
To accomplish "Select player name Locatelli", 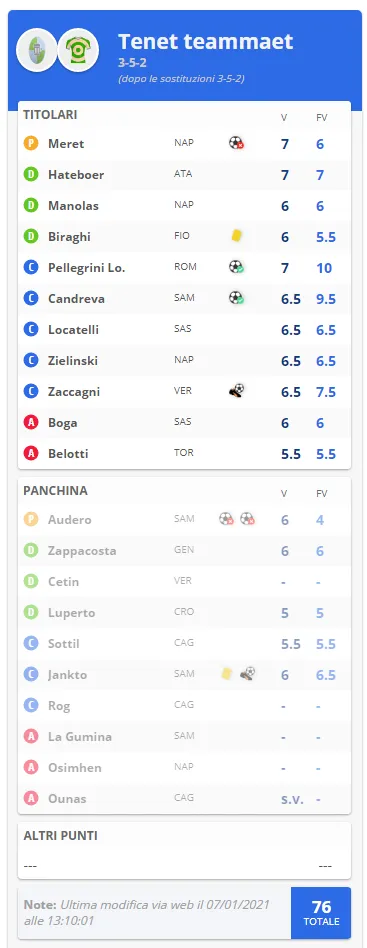I will coord(74,330).
